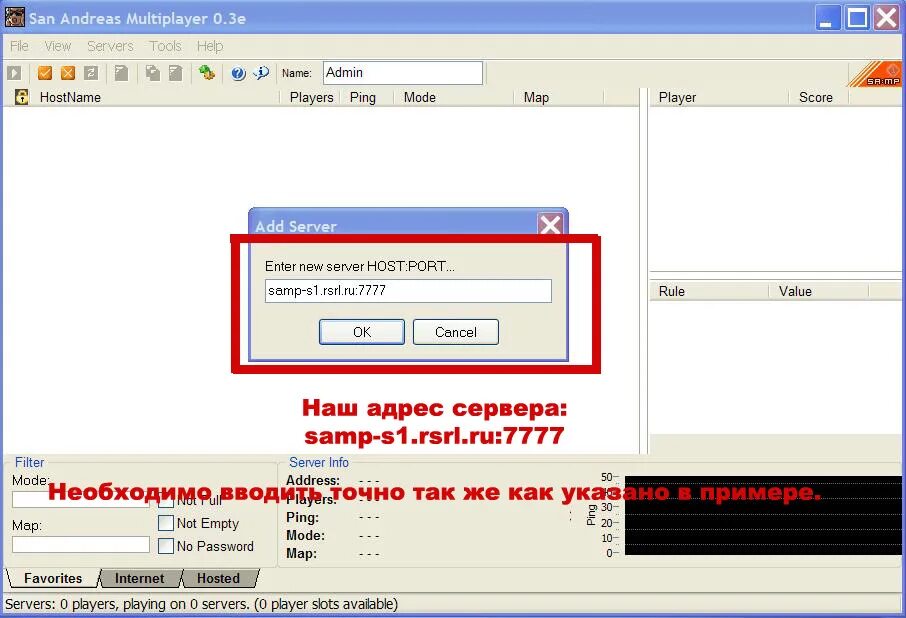This screenshot has height=618, width=906.
Task: Click the orange X Delete Server icon
Action: point(68,73)
